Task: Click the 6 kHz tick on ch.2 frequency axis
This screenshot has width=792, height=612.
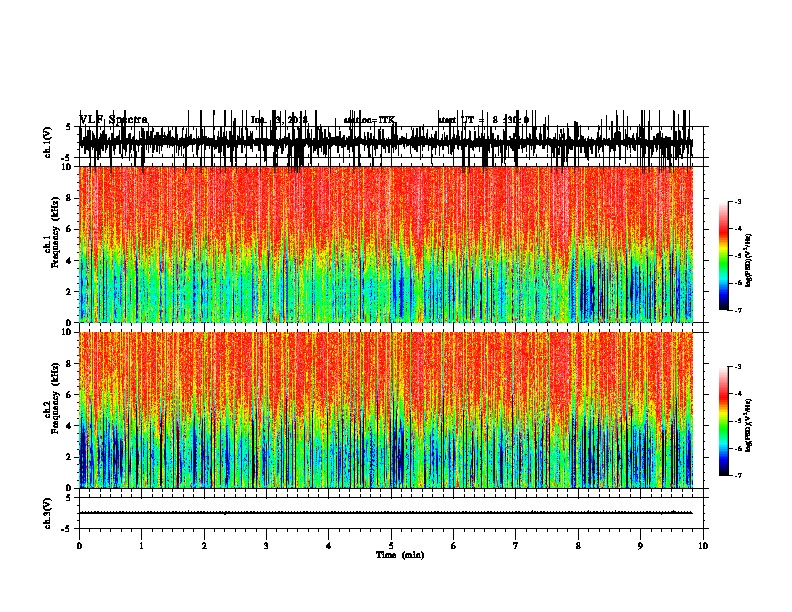Action: (70, 395)
